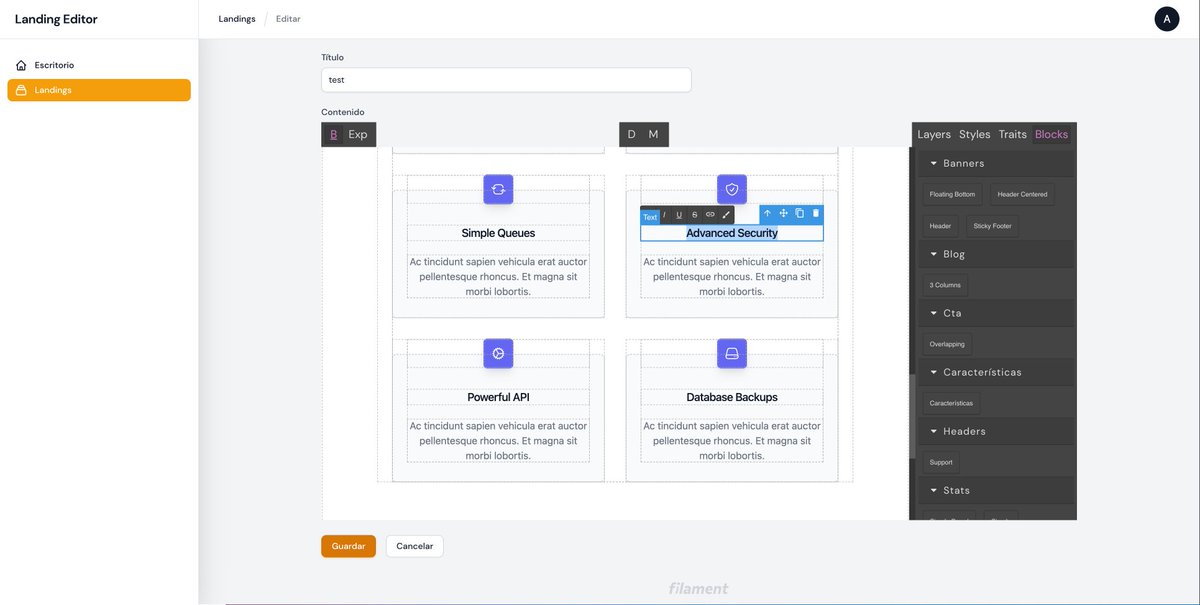Click the blocks panel scrollbar thumb
This screenshot has width=1200, height=605.
point(912,416)
